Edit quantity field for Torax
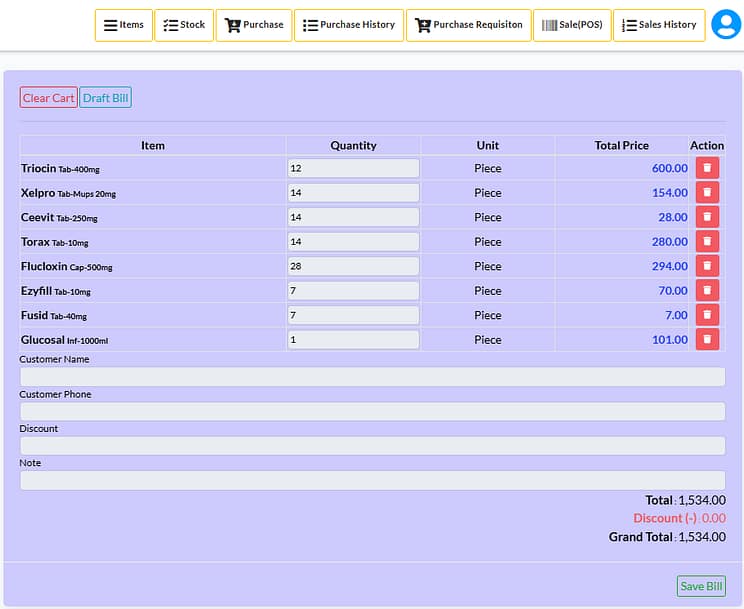Image resolution: width=744 pixels, height=609 pixels. point(353,242)
